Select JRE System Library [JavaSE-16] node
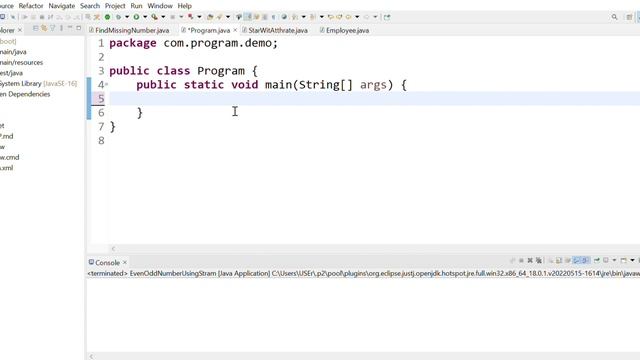The image size is (640, 360). click(x=38, y=83)
